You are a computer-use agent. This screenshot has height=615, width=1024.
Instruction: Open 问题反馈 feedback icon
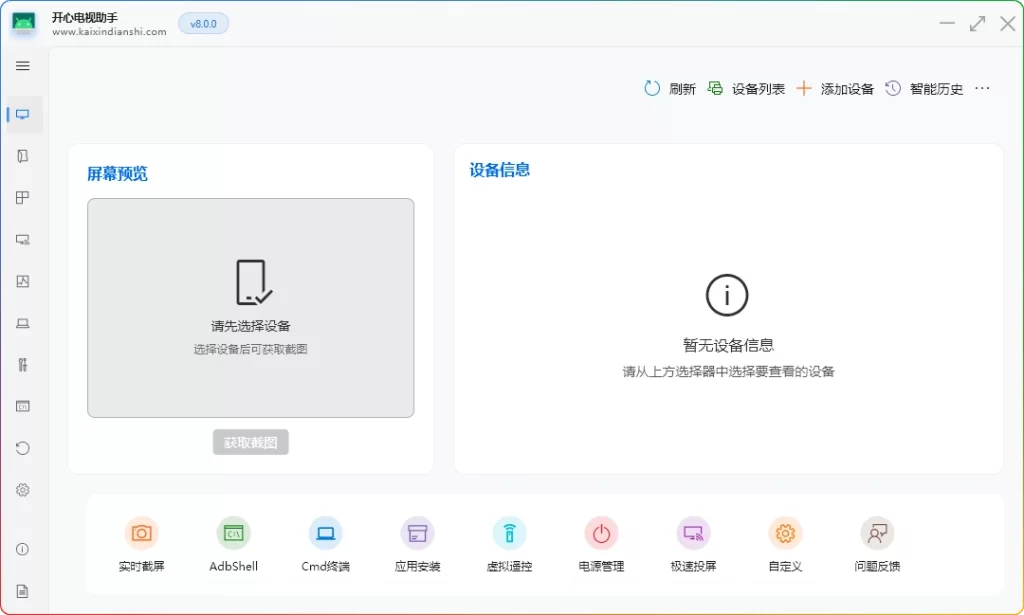[x=877, y=534]
